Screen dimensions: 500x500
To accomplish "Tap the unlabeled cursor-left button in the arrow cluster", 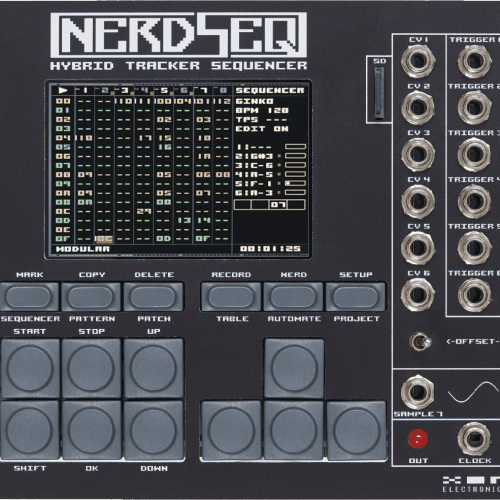I will tap(231, 431).
